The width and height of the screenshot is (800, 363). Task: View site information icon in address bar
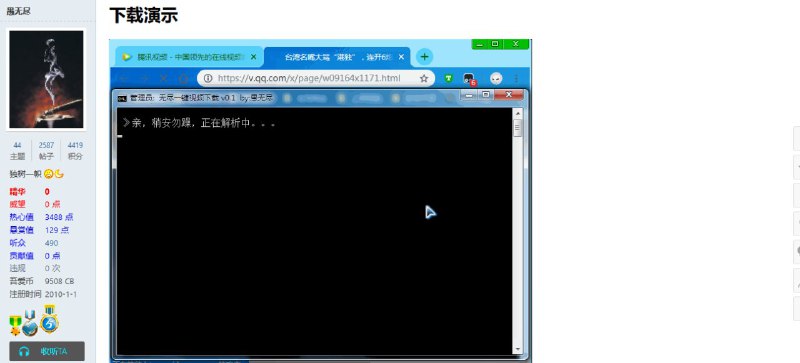pyautogui.click(x=208, y=78)
